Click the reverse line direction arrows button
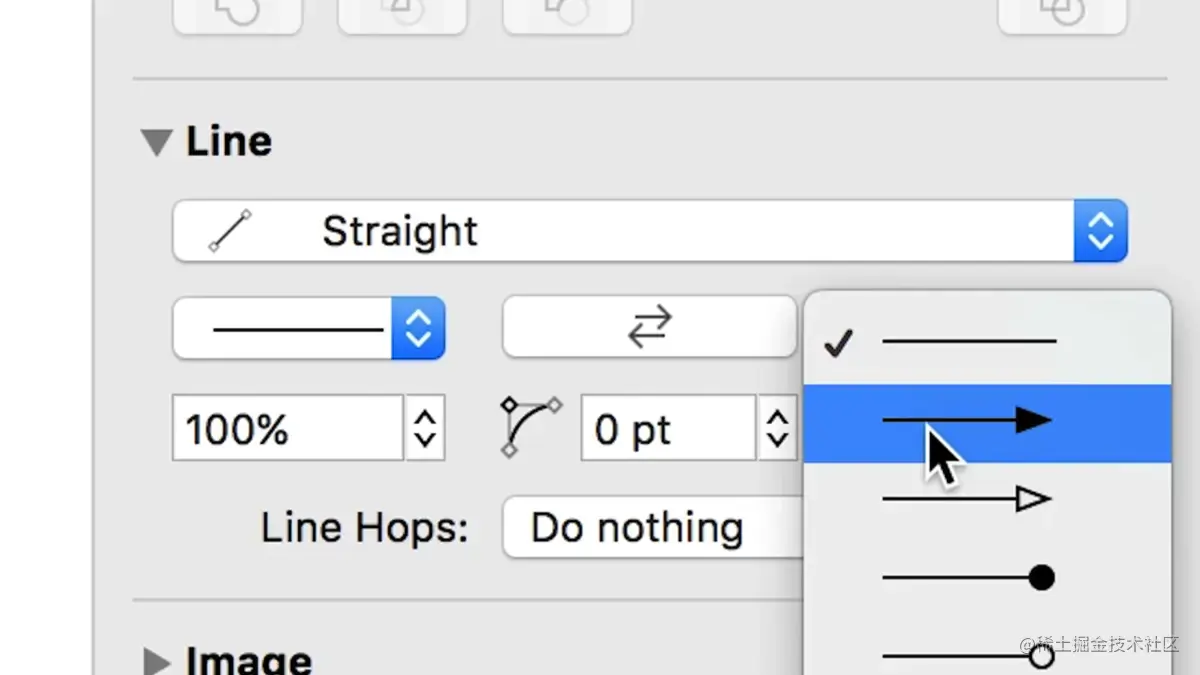 649,327
